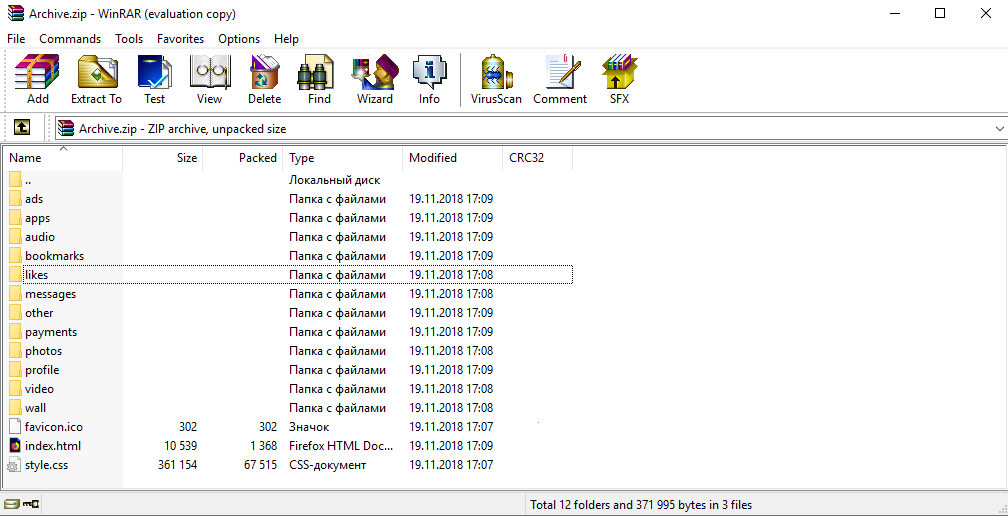Go up one folder level button

(22, 128)
